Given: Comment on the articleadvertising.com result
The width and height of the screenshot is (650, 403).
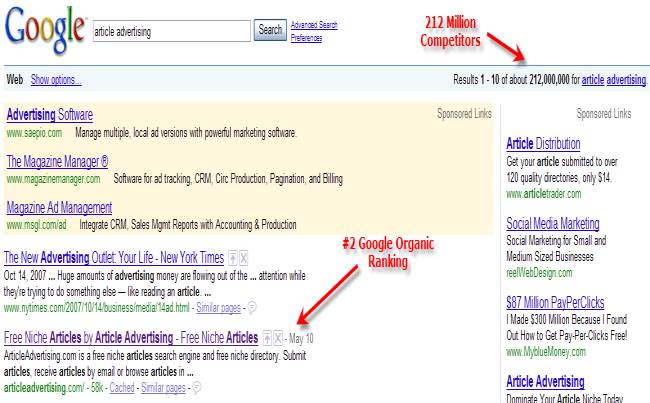Looking at the screenshot, I should (x=197, y=388).
